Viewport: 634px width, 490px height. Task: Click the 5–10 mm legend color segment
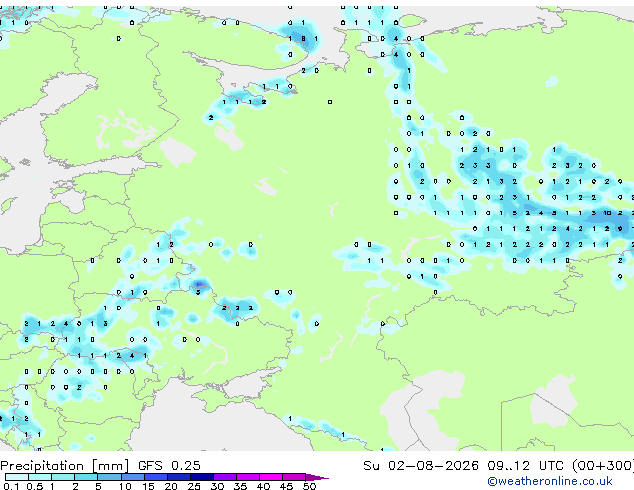click(109, 477)
